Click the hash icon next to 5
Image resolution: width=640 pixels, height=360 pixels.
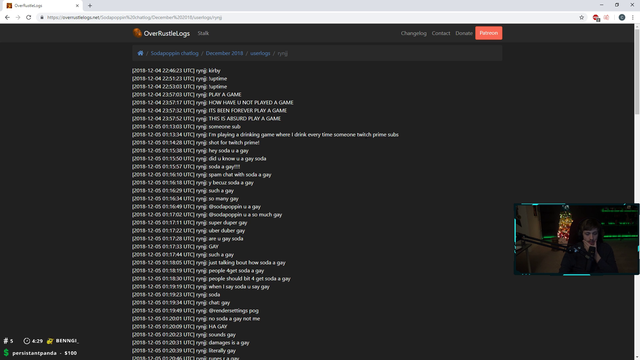(6, 341)
